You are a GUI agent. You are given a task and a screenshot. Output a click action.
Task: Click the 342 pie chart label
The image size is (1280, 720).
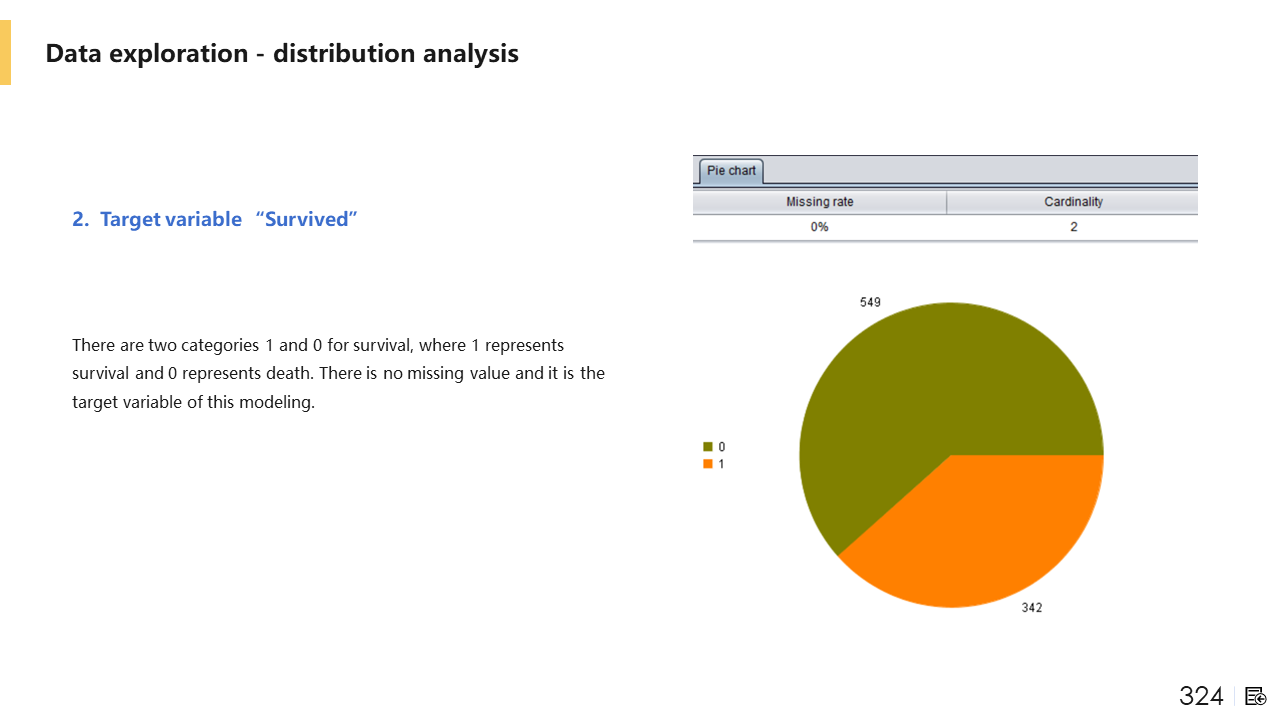1032,607
